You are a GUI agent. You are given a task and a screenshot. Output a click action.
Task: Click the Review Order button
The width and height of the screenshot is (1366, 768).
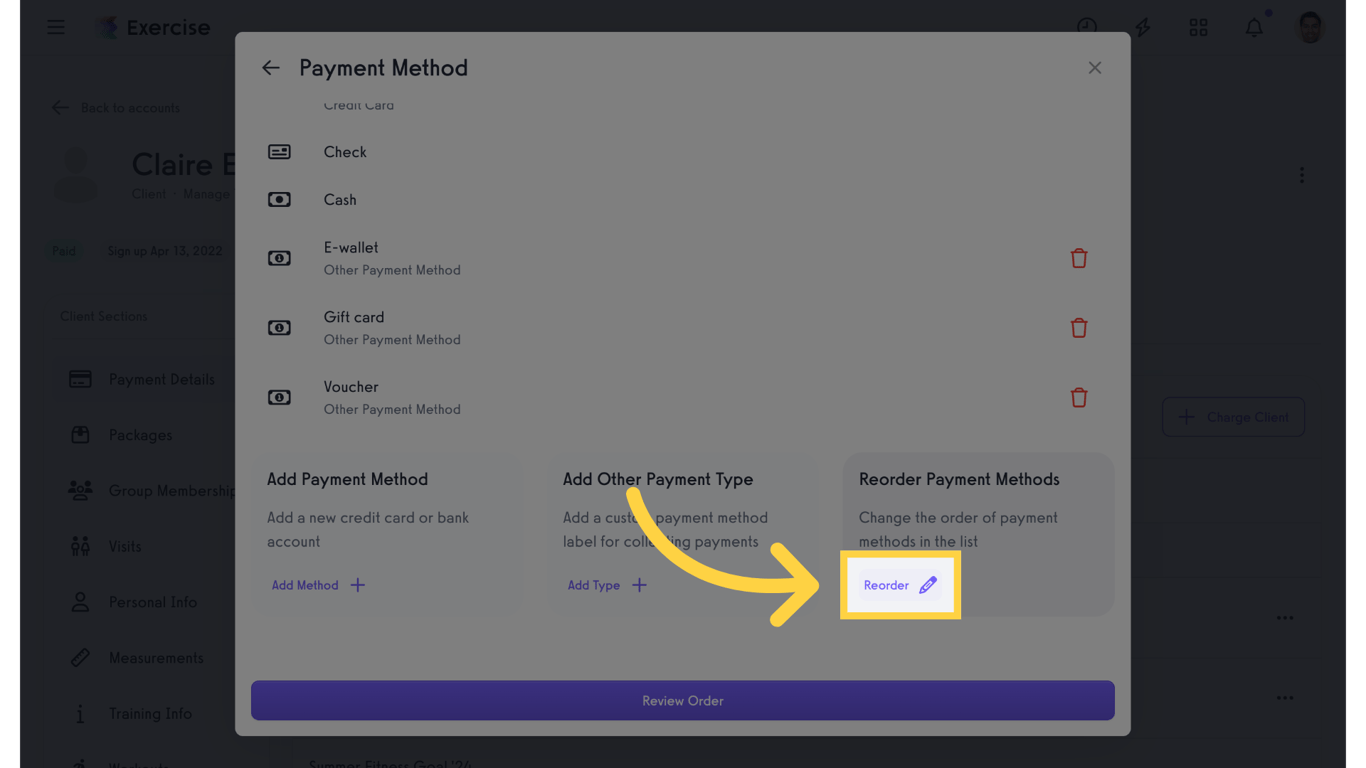pos(683,701)
